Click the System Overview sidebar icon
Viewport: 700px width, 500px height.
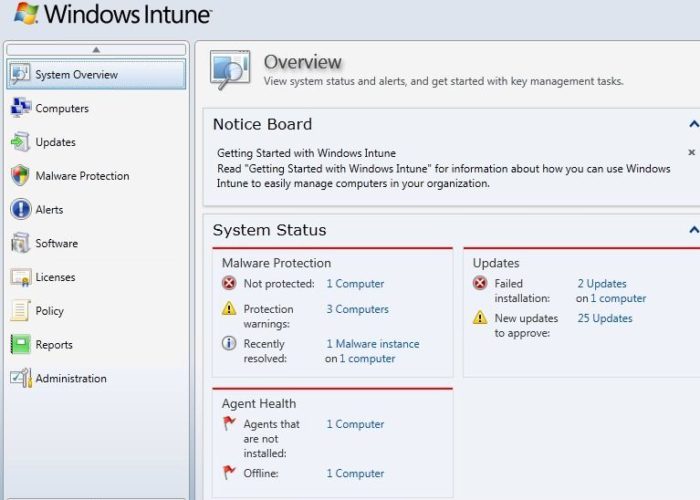click(x=21, y=74)
